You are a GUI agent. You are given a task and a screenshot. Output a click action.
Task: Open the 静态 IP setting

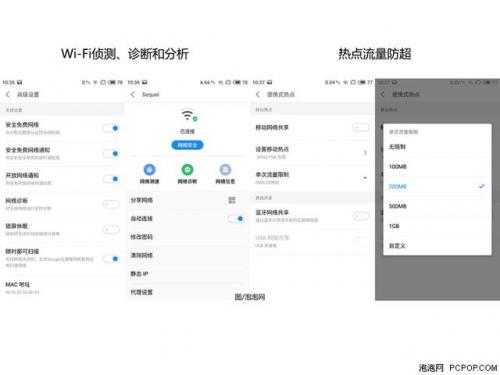(187, 274)
